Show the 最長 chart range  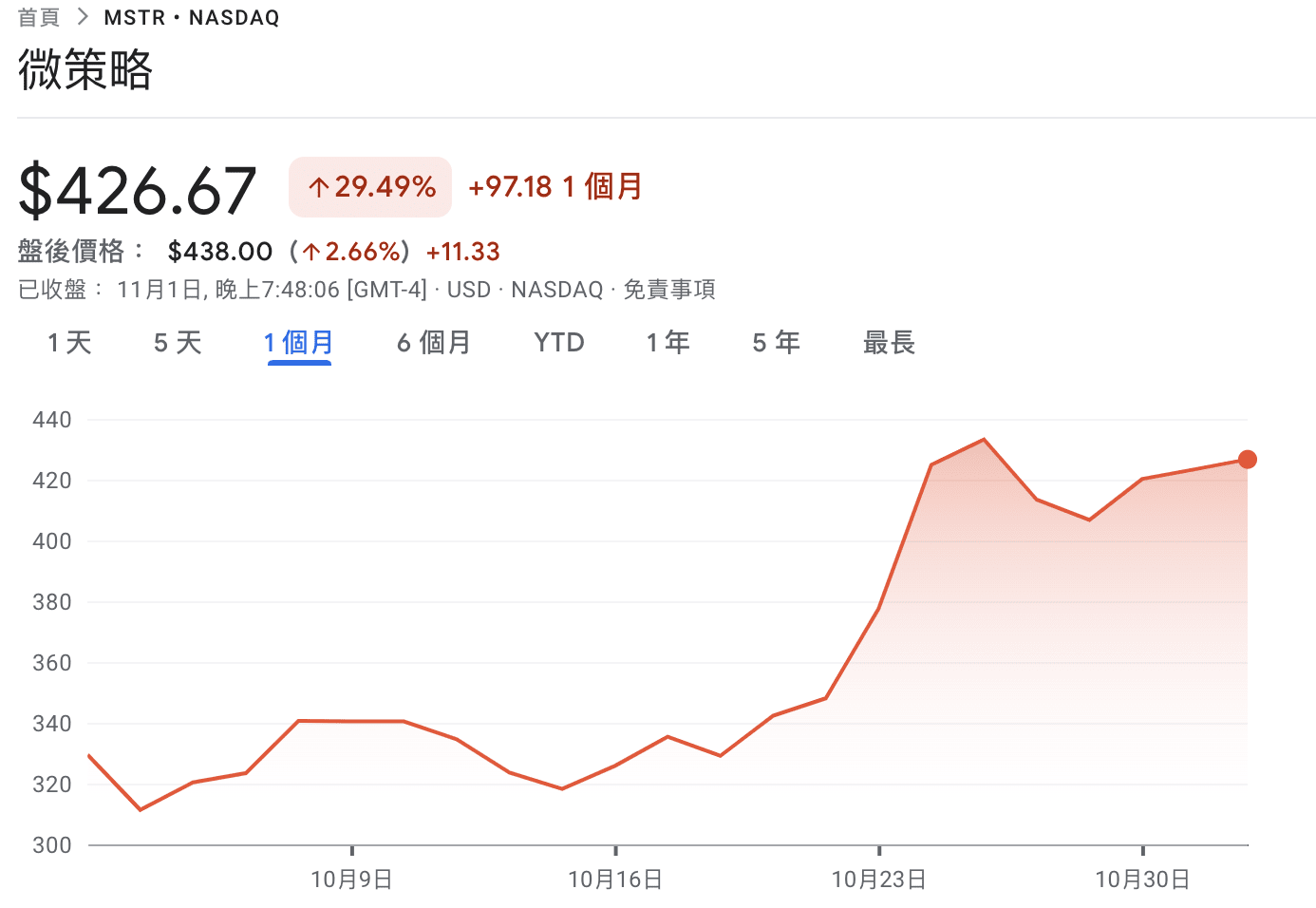coord(889,342)
